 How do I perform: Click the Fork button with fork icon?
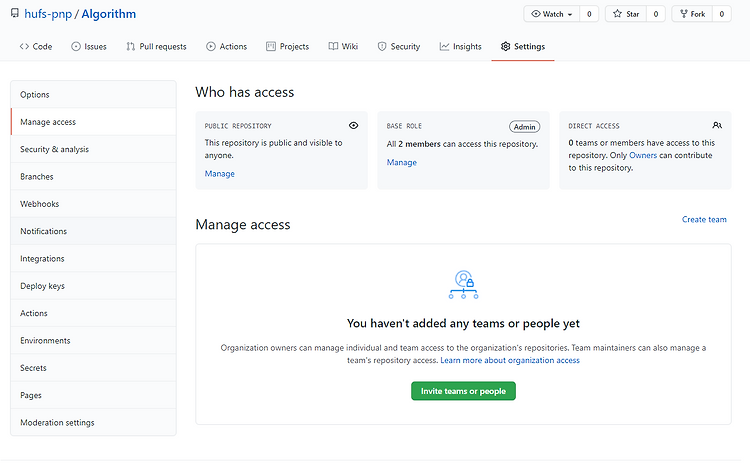coord(692,14)
